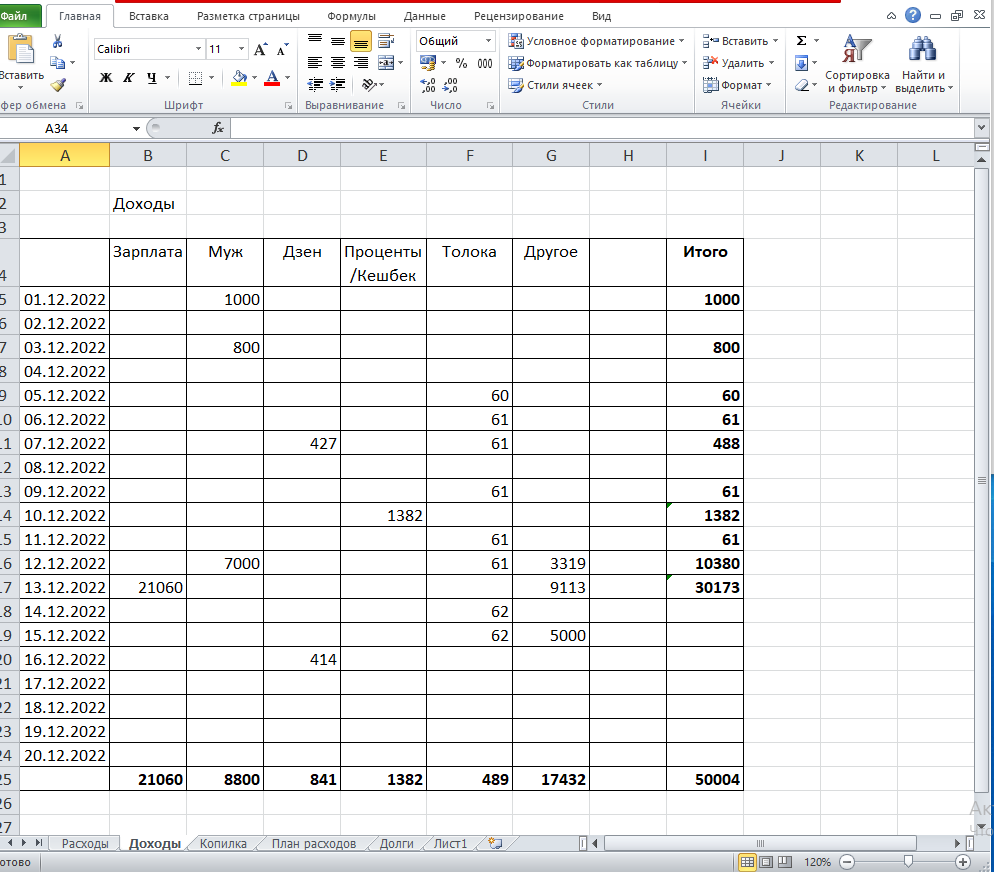
Task: Insert new worksheet tab icon
Action: coord(495,843)
